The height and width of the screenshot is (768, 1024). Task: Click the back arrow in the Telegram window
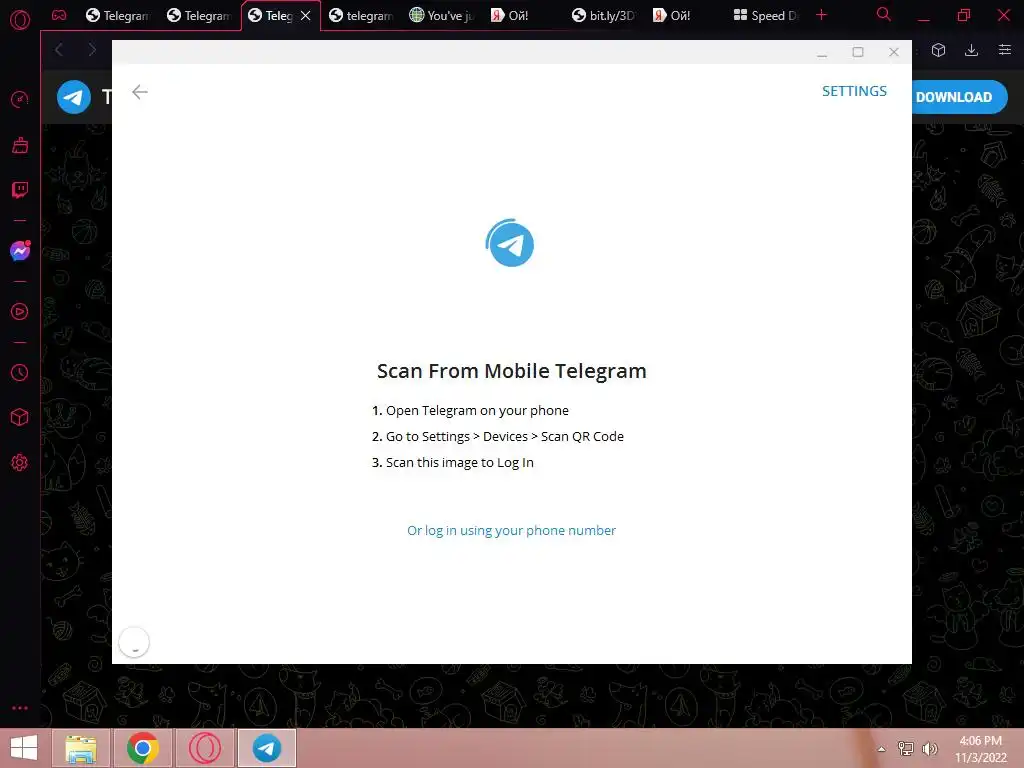tap(140, 92)
